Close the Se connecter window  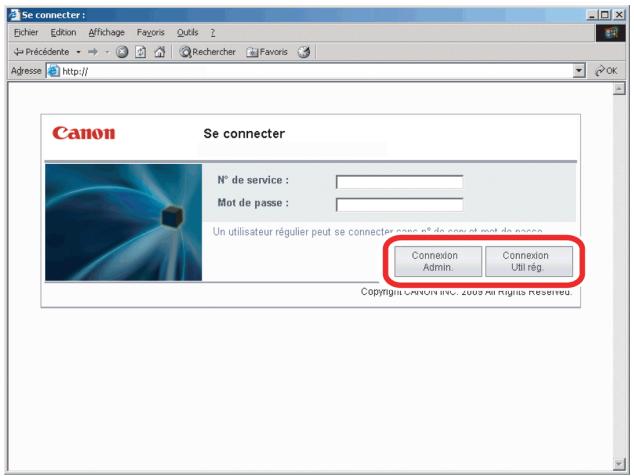[x=619, y=15]
